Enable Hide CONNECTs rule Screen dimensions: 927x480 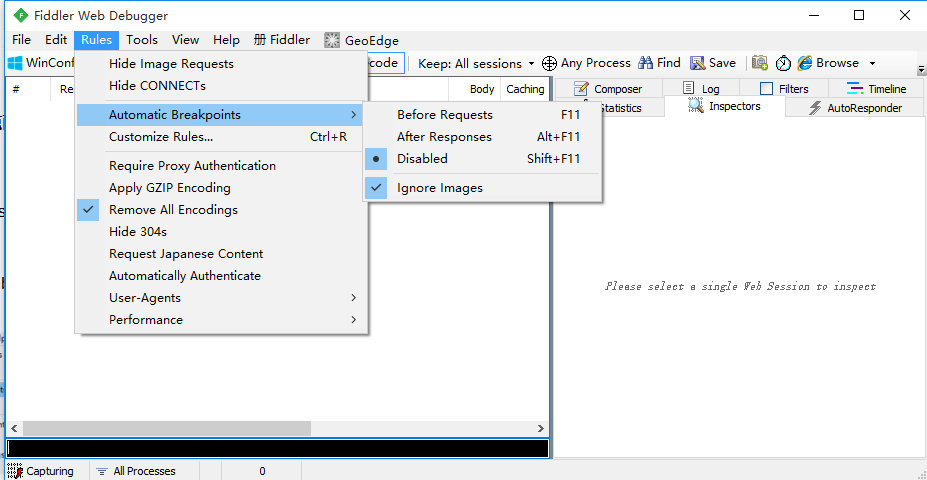click(x=221, y=86)
